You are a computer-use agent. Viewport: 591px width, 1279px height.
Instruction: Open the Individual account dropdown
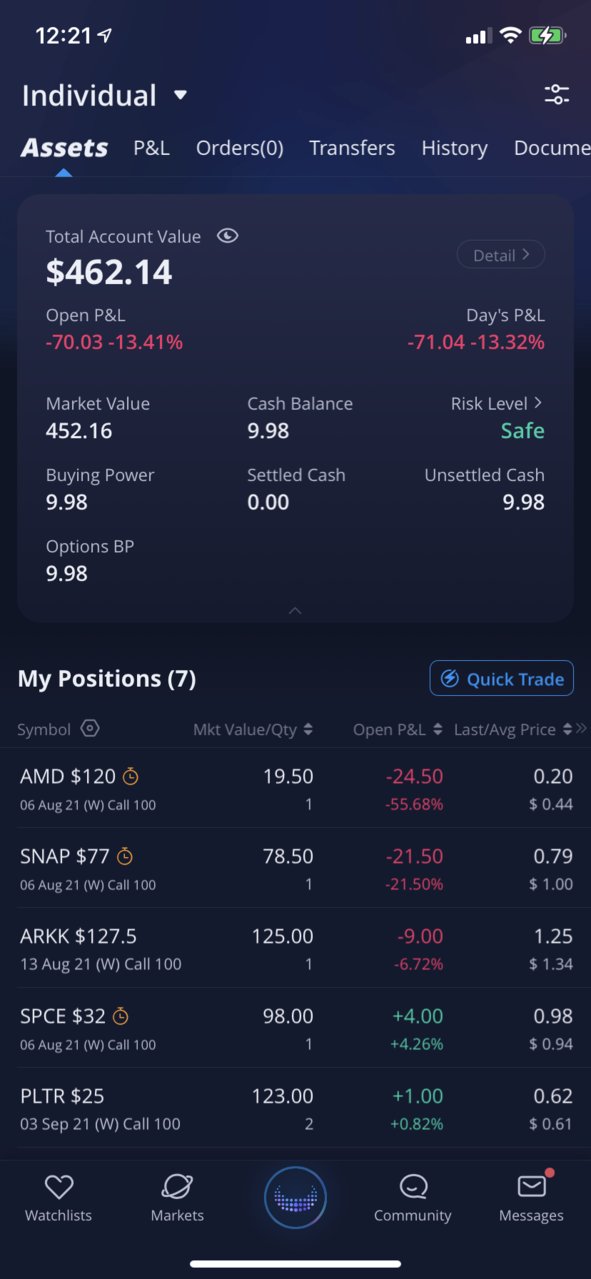tap(105, 96)
